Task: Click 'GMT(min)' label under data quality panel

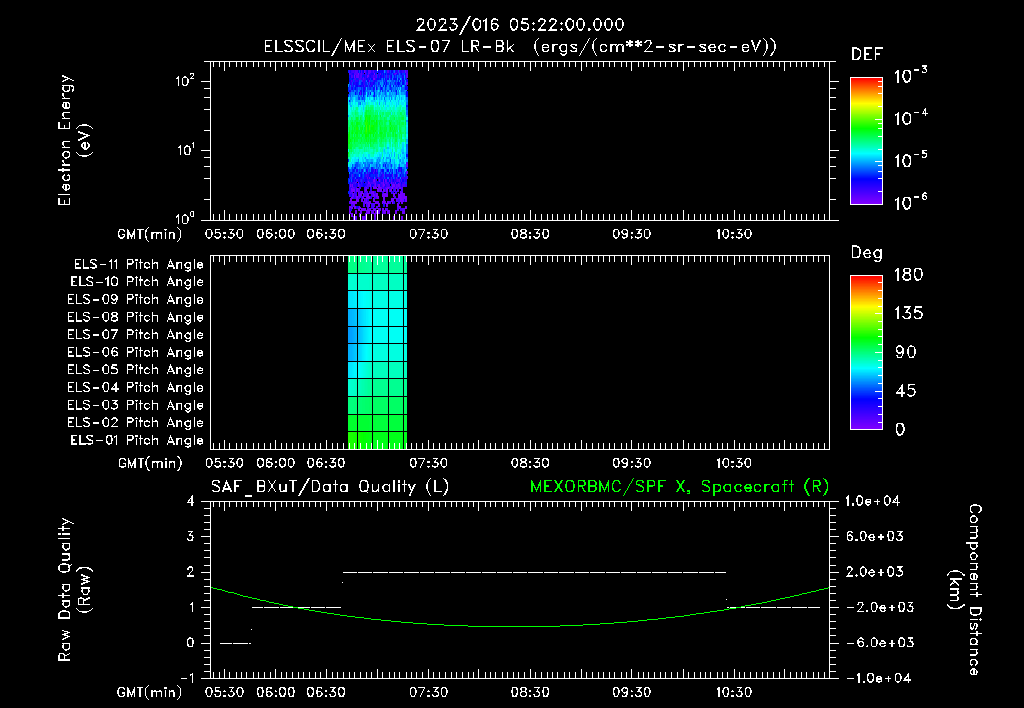Action: click(x=150, y=692)
